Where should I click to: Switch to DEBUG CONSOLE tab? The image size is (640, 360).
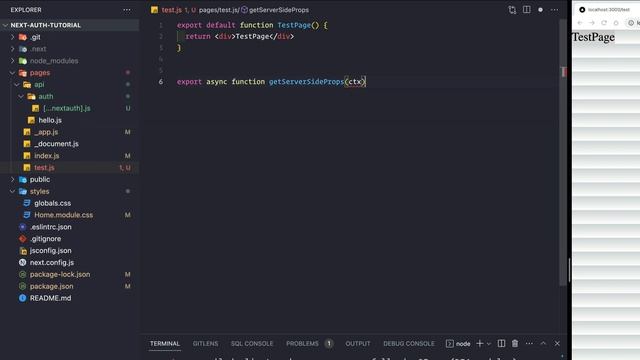pyautogui.click(x=409, y=344)
